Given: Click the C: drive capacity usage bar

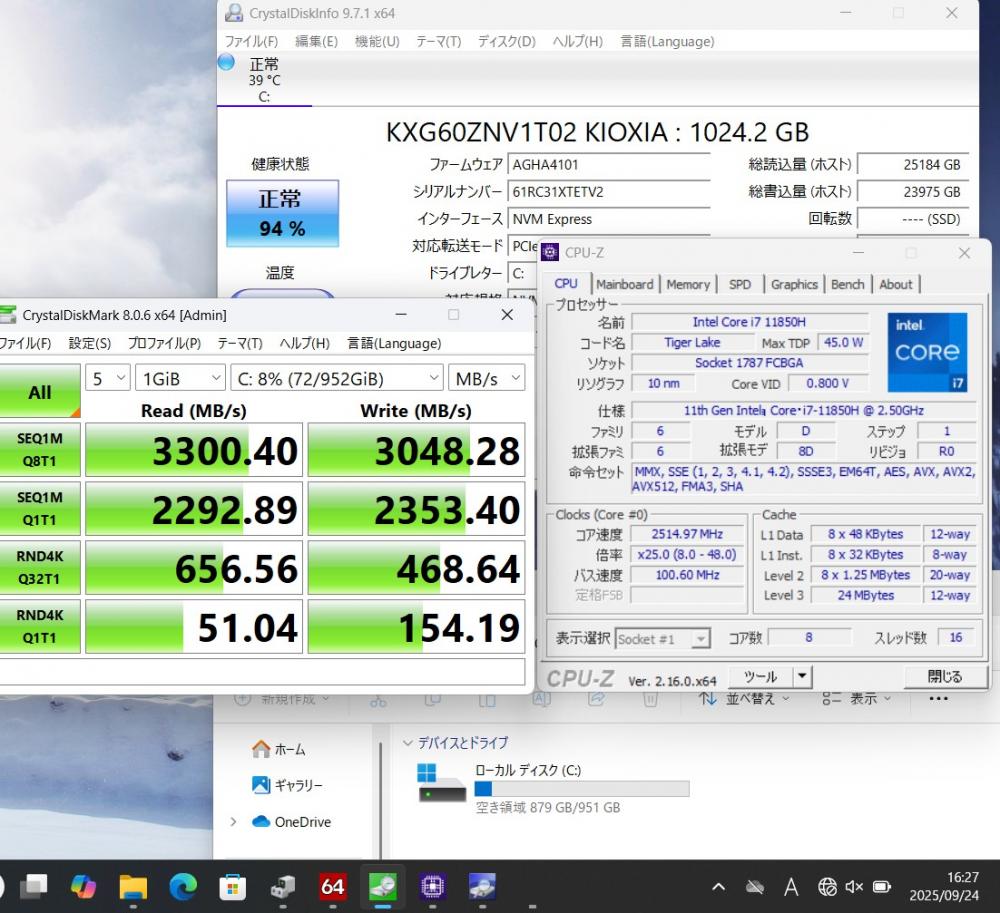Looking at the screenshot, I should click(x=581, y=789).
